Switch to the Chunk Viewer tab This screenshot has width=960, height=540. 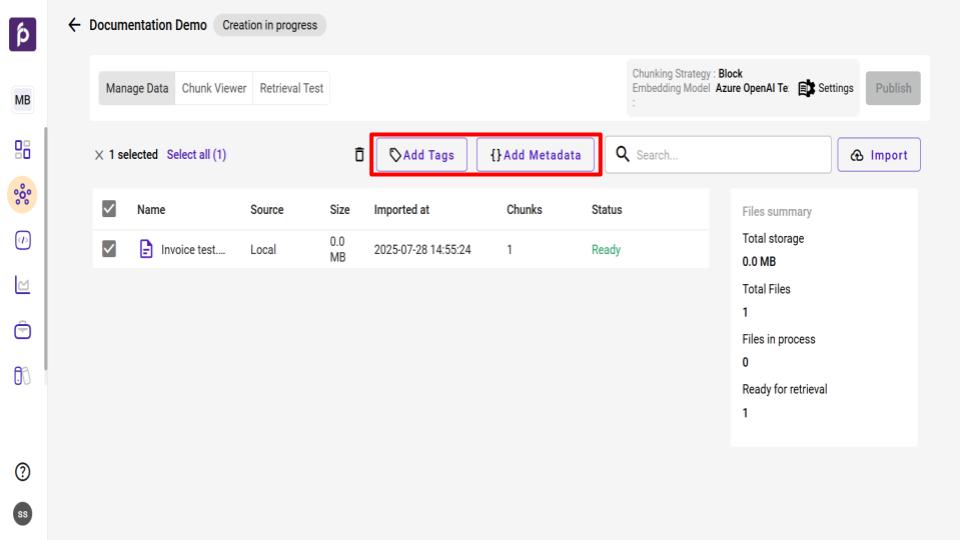(213, 88)
